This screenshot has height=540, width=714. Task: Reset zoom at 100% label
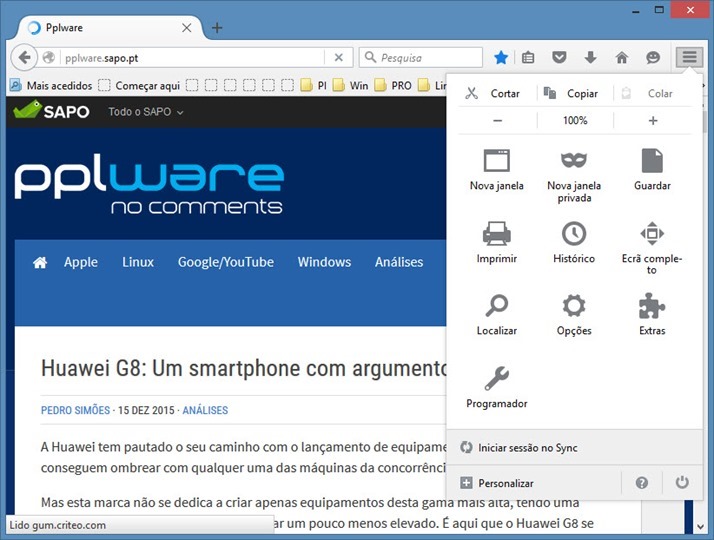click(x=575, y=121)
